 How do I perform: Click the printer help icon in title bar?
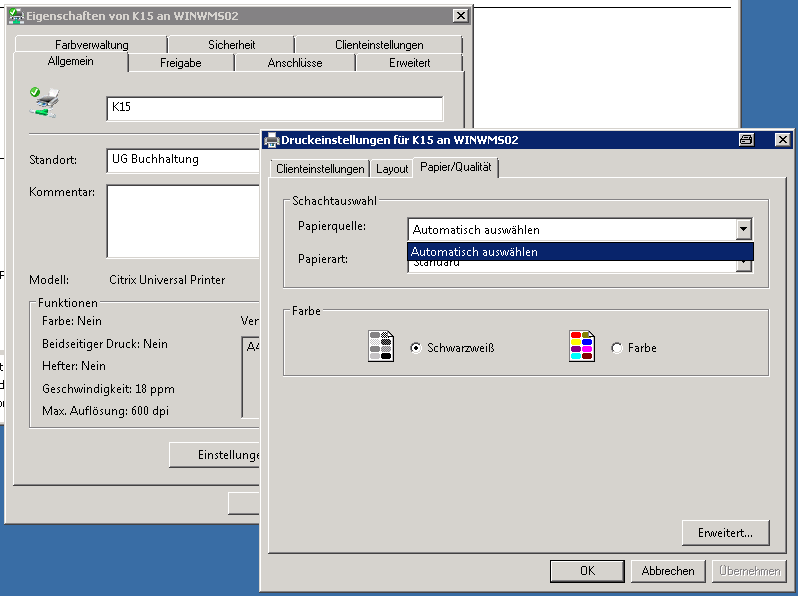[x=746, y=139]
